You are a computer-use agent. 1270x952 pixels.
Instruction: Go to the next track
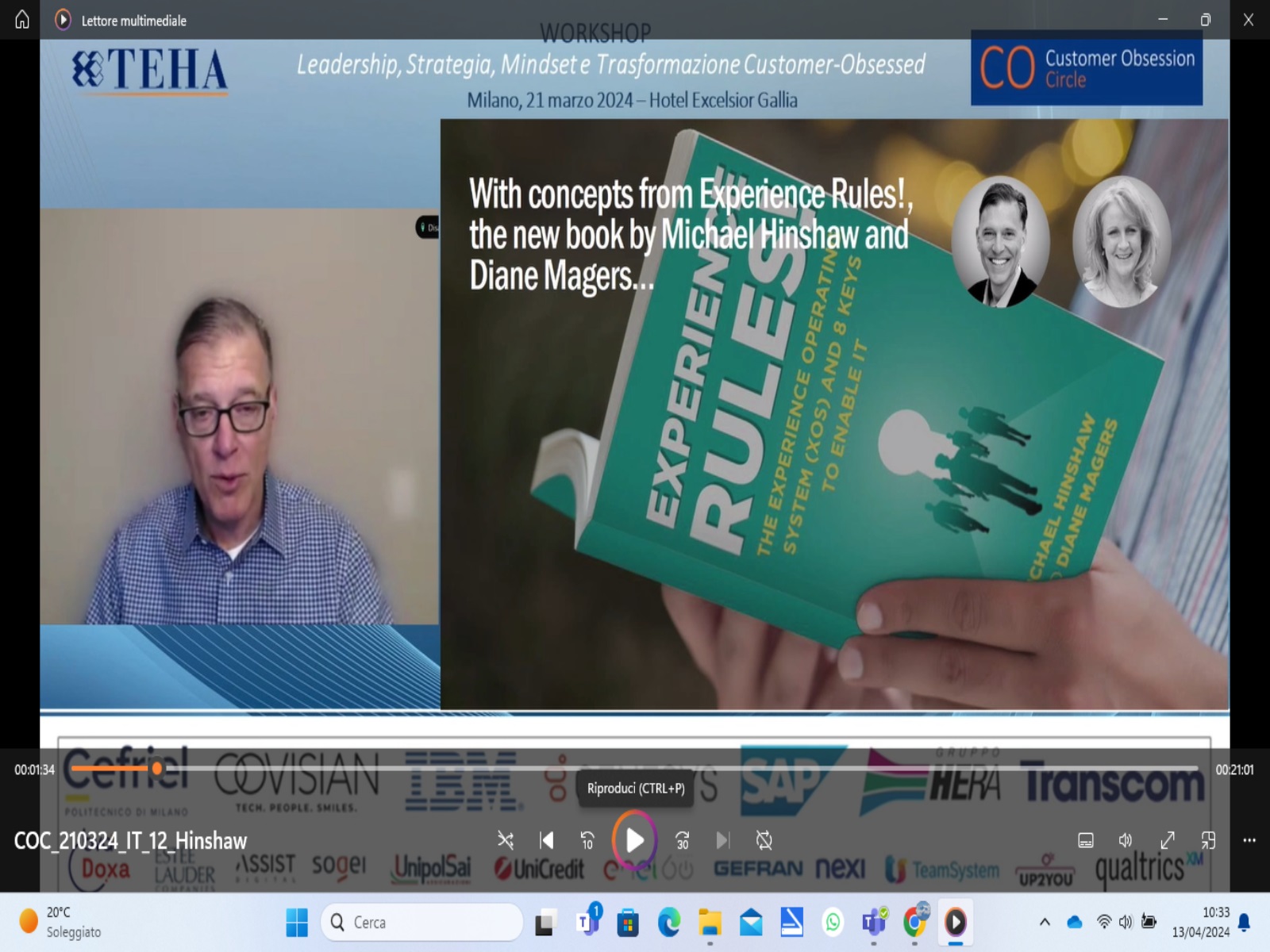pos(722,840)
